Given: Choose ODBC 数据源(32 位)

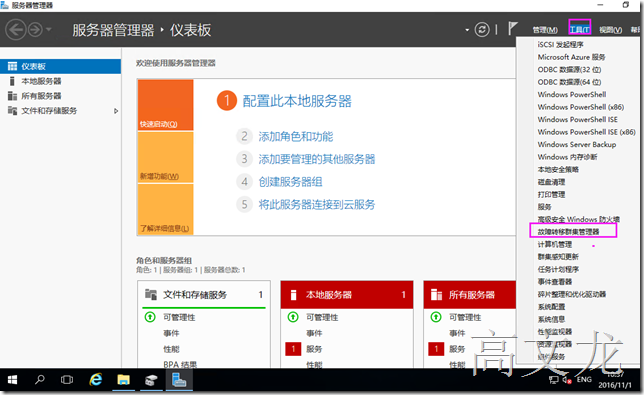Looking at the screenshot, I should click(x=569, y=69).
